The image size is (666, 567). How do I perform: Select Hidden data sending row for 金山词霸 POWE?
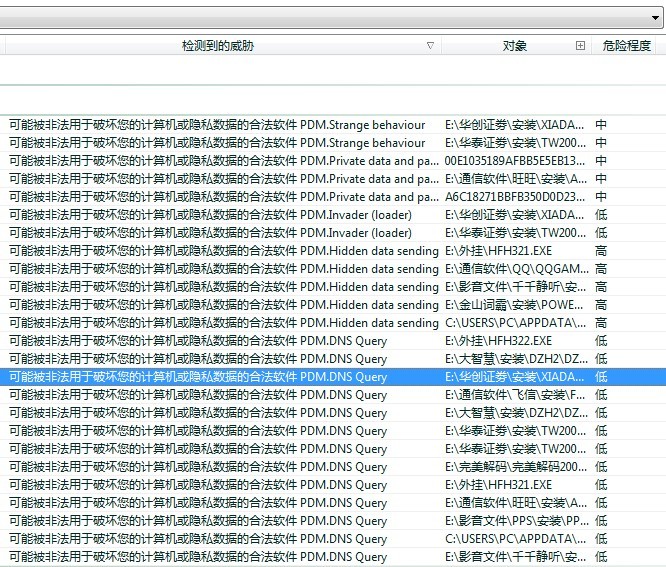[333, 305]
